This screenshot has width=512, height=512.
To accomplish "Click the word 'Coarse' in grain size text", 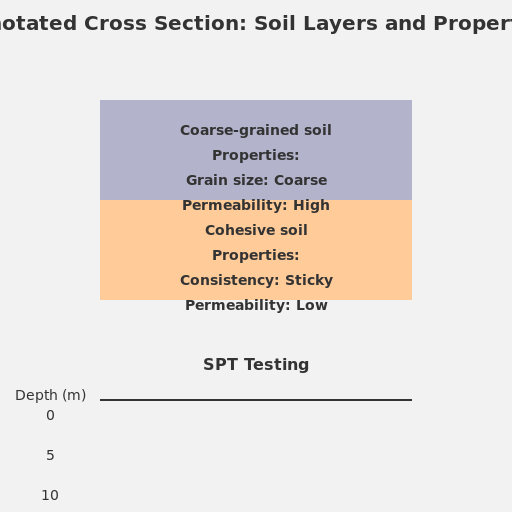I will point(301,180).
